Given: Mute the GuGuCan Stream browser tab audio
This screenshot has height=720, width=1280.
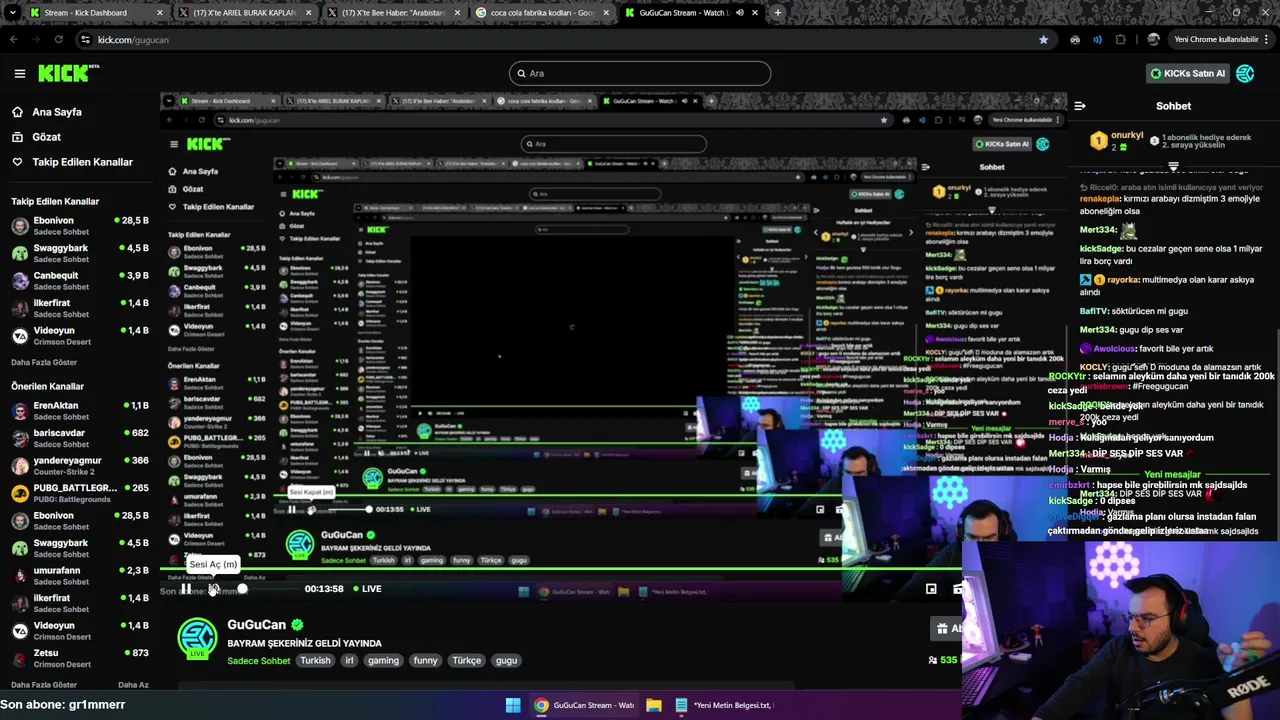Looking at the screenshot, I should pyautogui.click(x=740, y=13).
